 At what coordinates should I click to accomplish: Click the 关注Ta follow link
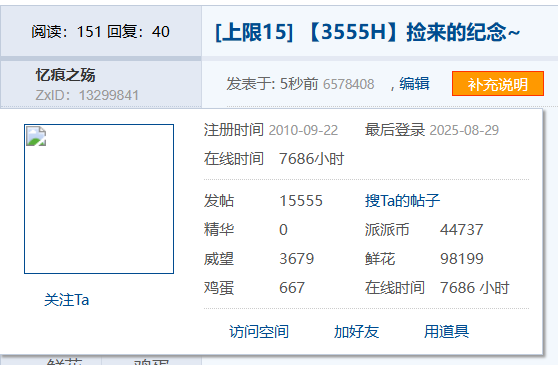point(67,300)
